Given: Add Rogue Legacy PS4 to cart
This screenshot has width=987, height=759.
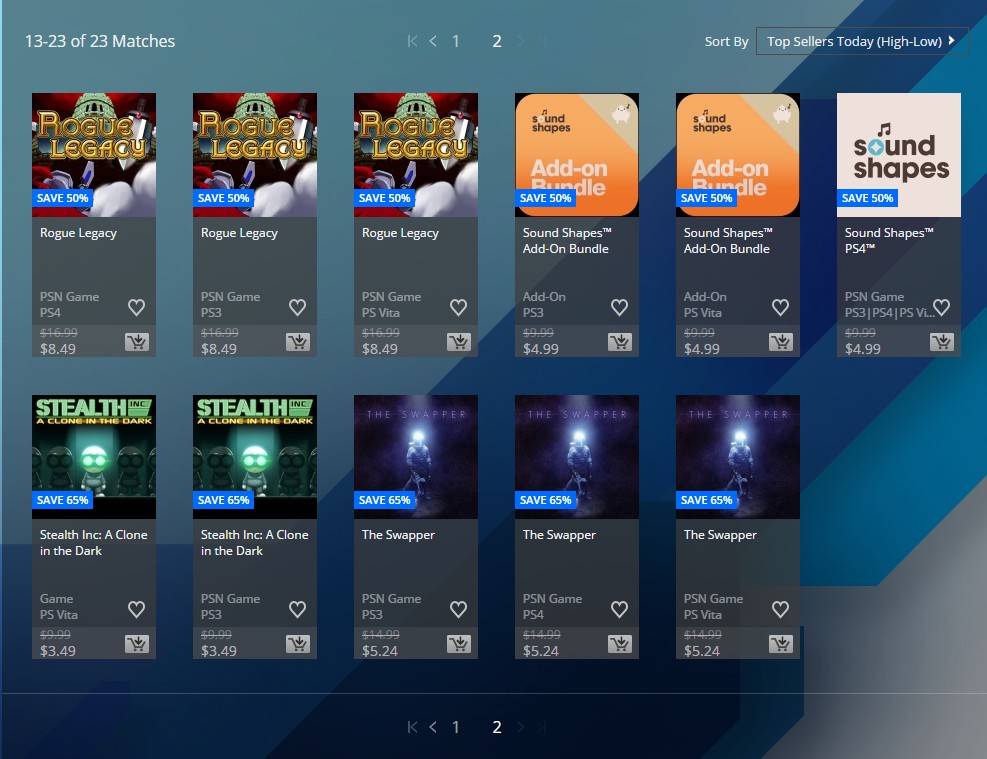Looking at the screenshot, I should [137, 342].
